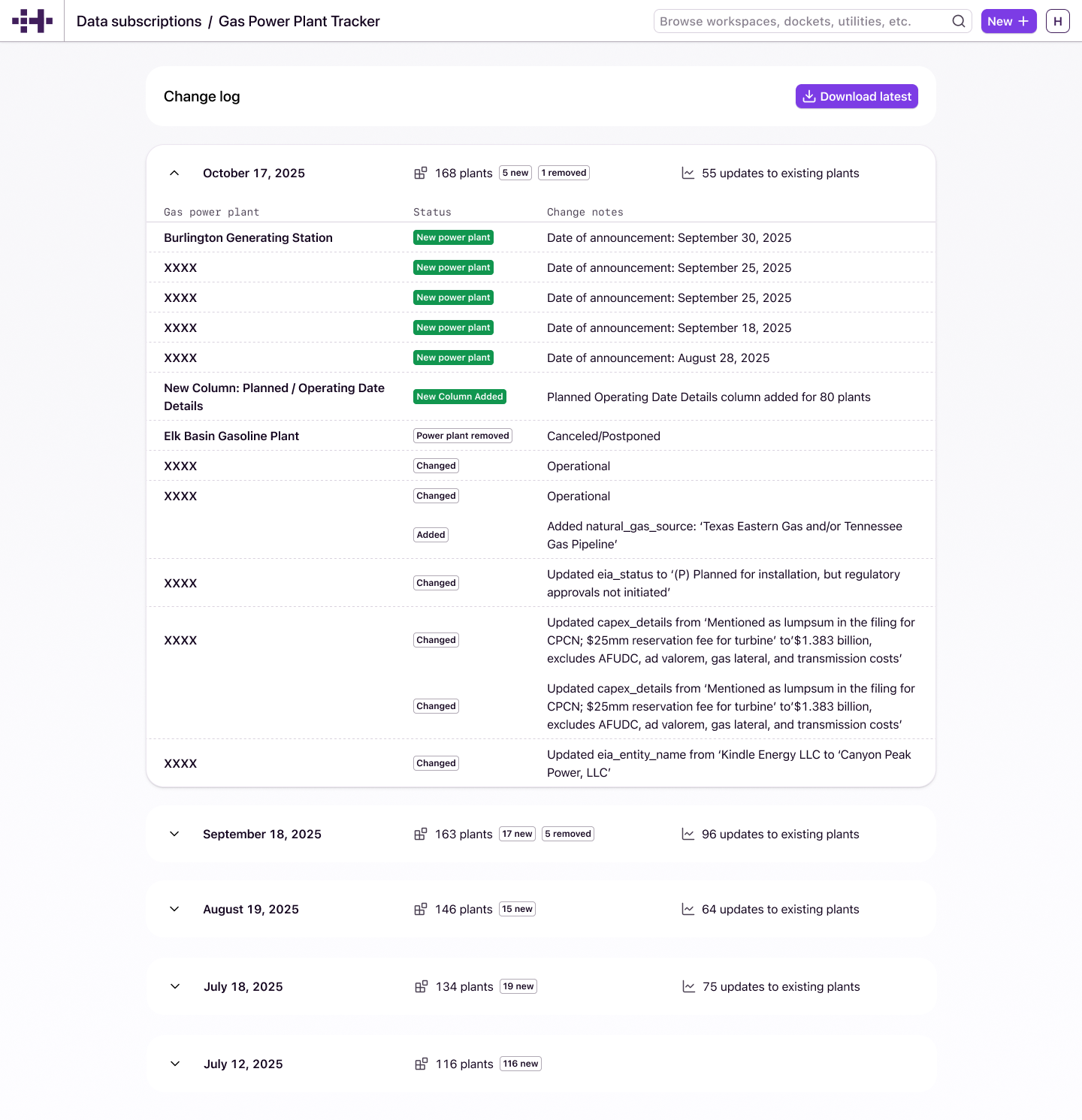Viewport: 1082px width, 1120px height.
Task: Click the grid icon next to 116 plants
Action: pos(421,1064)
